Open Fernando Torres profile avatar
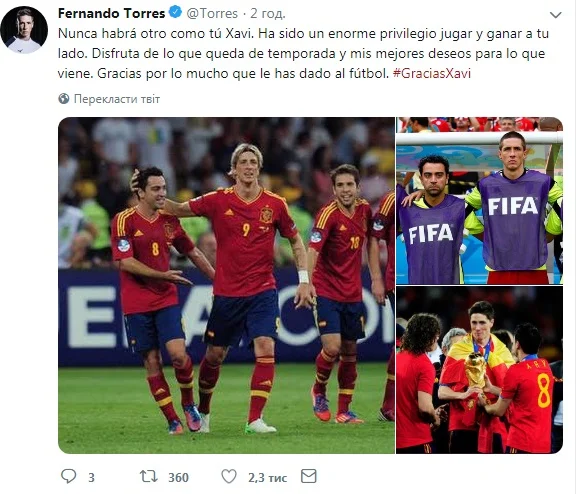The image size is (576, 494). [x=24, y=30]
